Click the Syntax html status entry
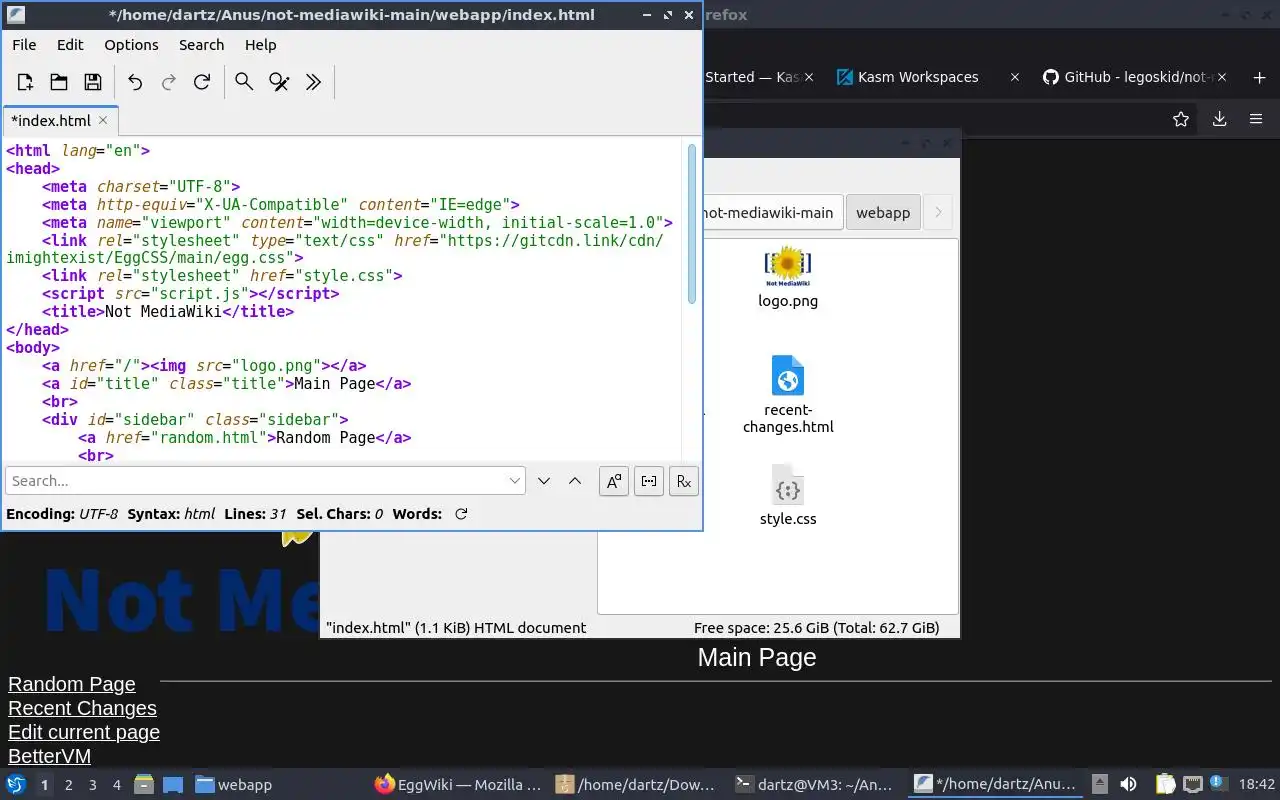This screenshot has width=1280, height=800. [171, 514]
